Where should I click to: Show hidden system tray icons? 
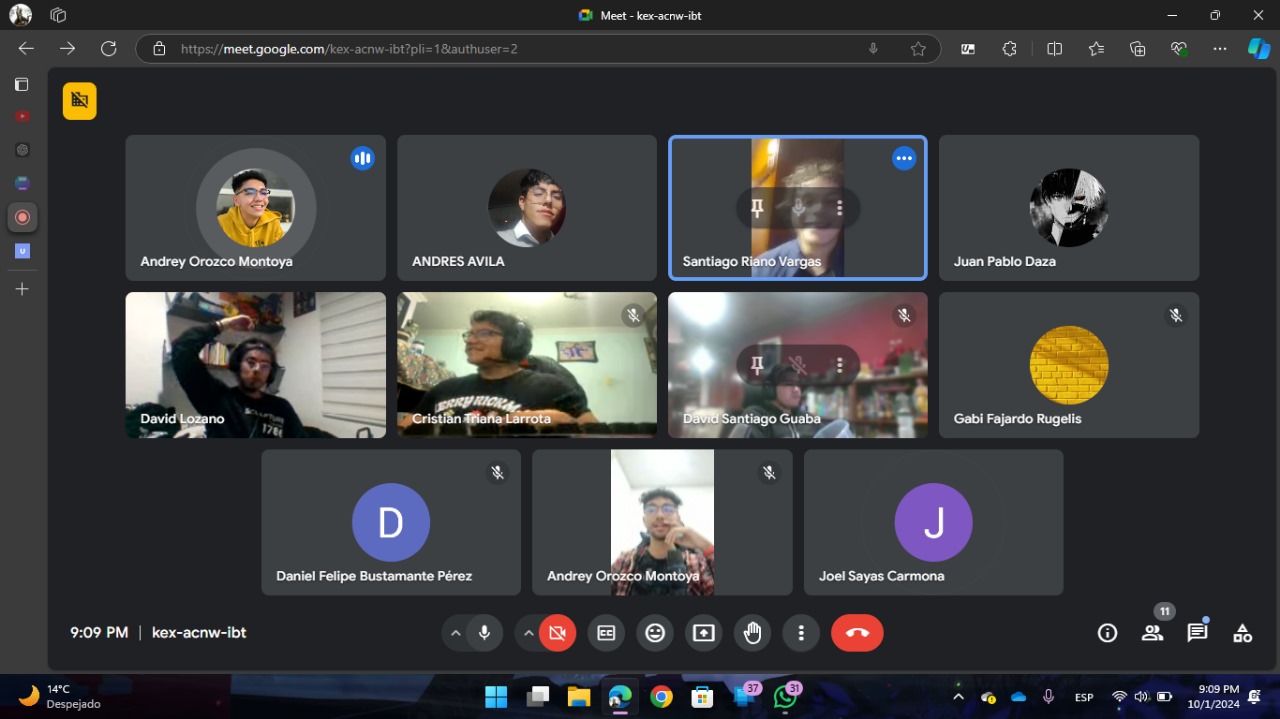tap(958, 696)
